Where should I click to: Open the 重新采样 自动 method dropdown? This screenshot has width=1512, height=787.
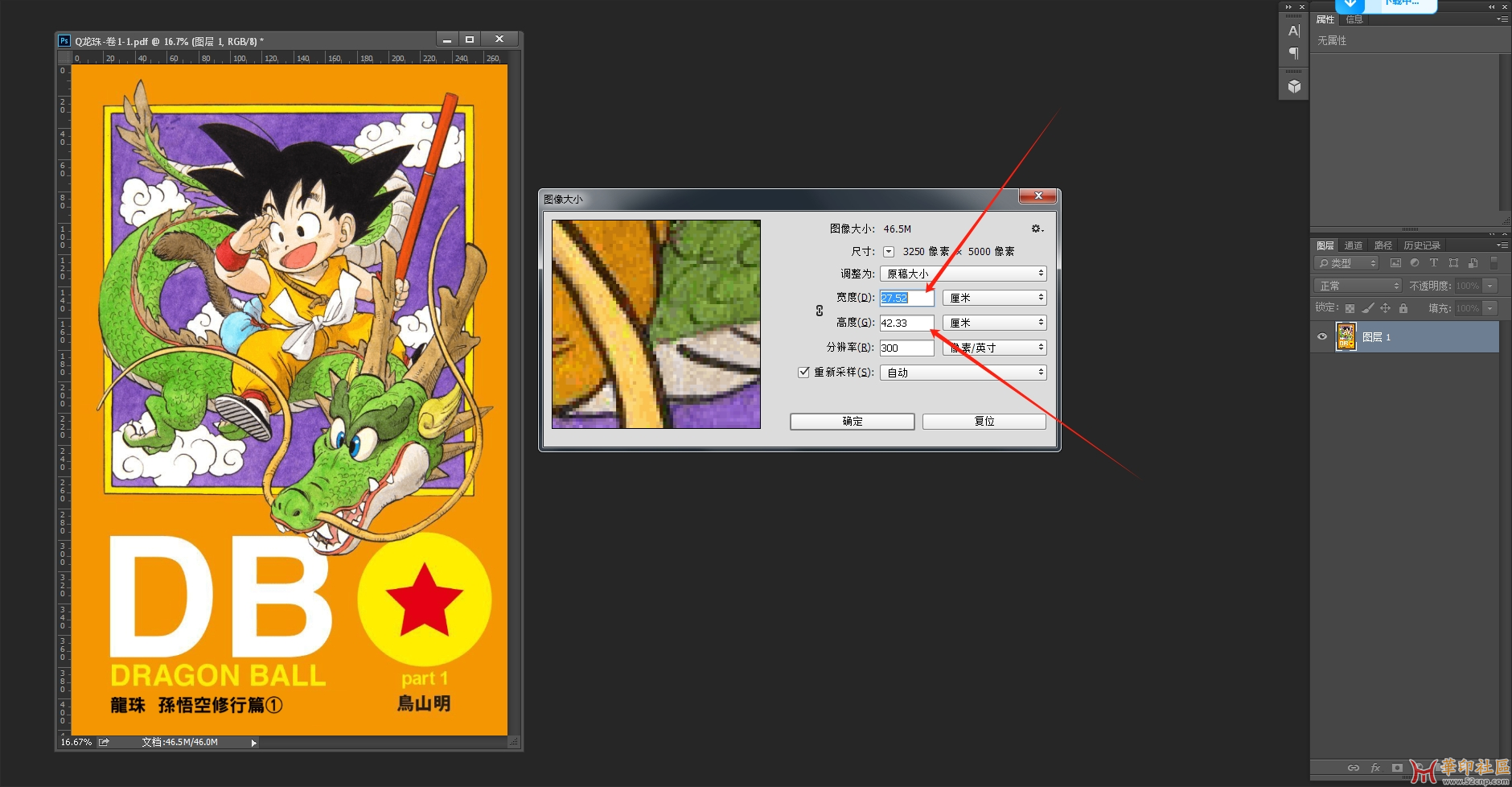coord(963,373)
